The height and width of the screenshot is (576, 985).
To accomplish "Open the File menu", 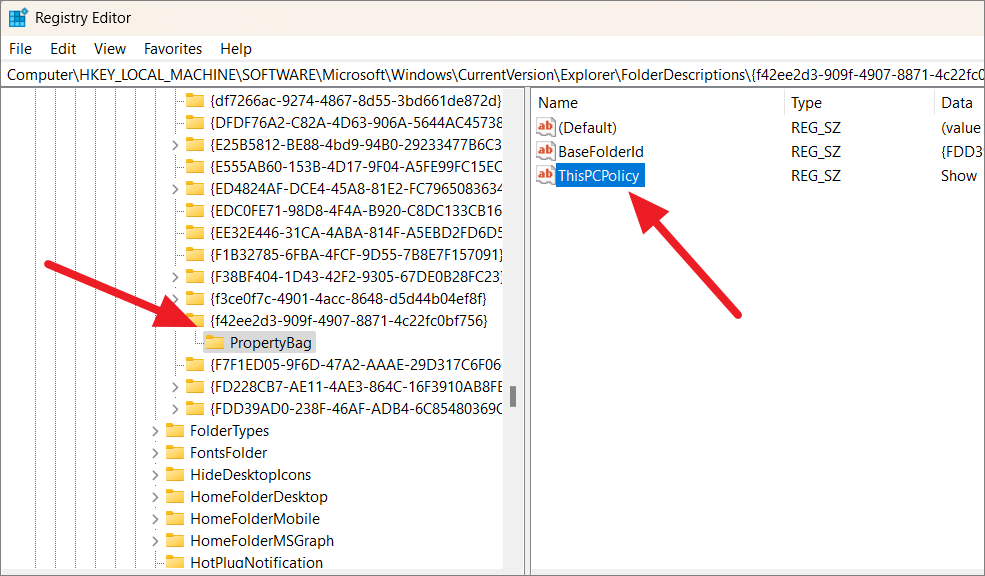I will (x=20, y=49).
